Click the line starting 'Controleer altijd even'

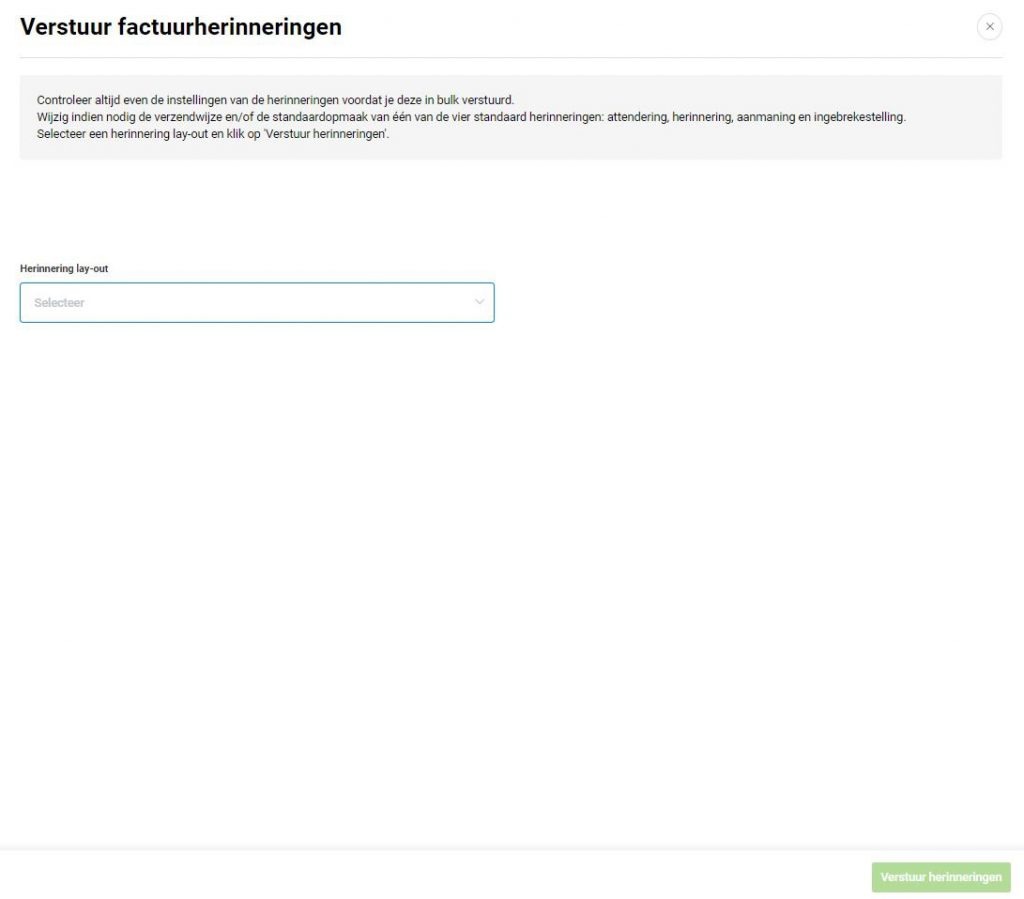click(275, 100)
